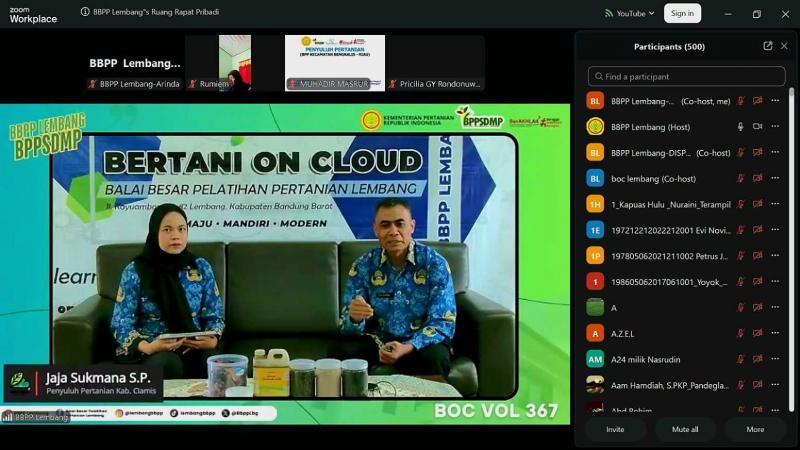Open more options for A24 milik Nasrudin
Screen dimensions: 800x450
pos(776,359)
